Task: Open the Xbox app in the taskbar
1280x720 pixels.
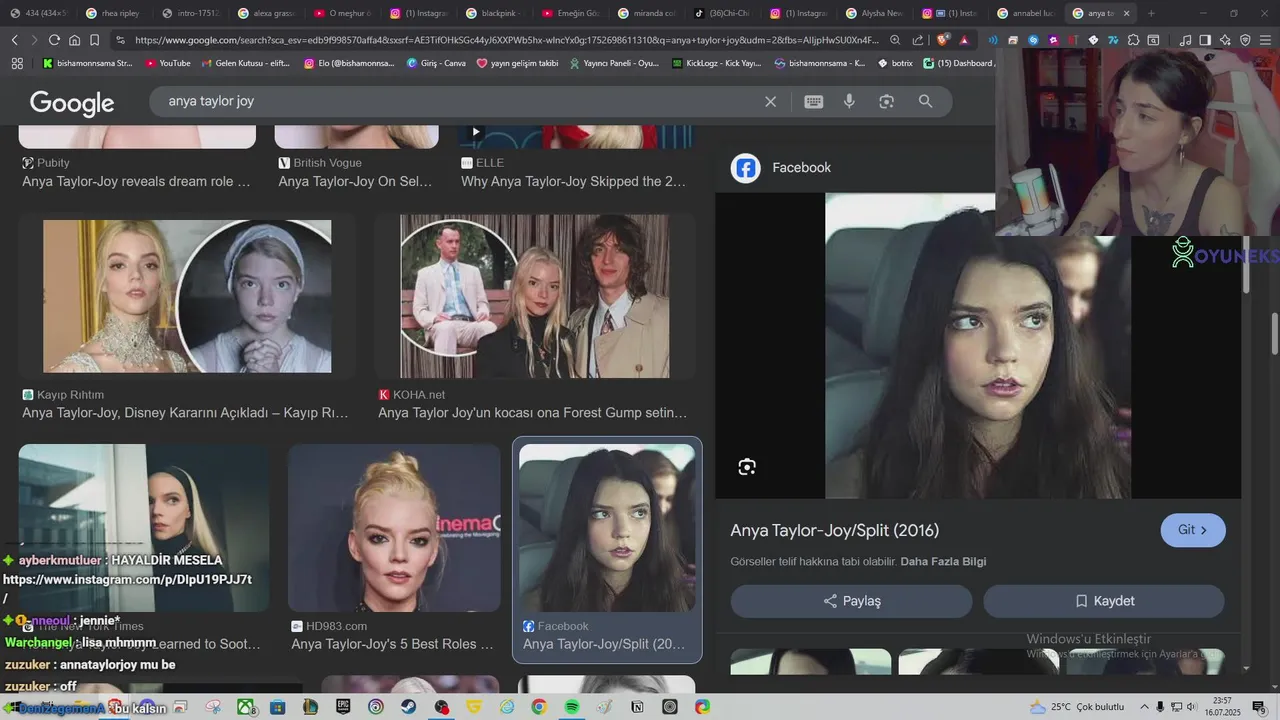Action: tap(245, 707)
